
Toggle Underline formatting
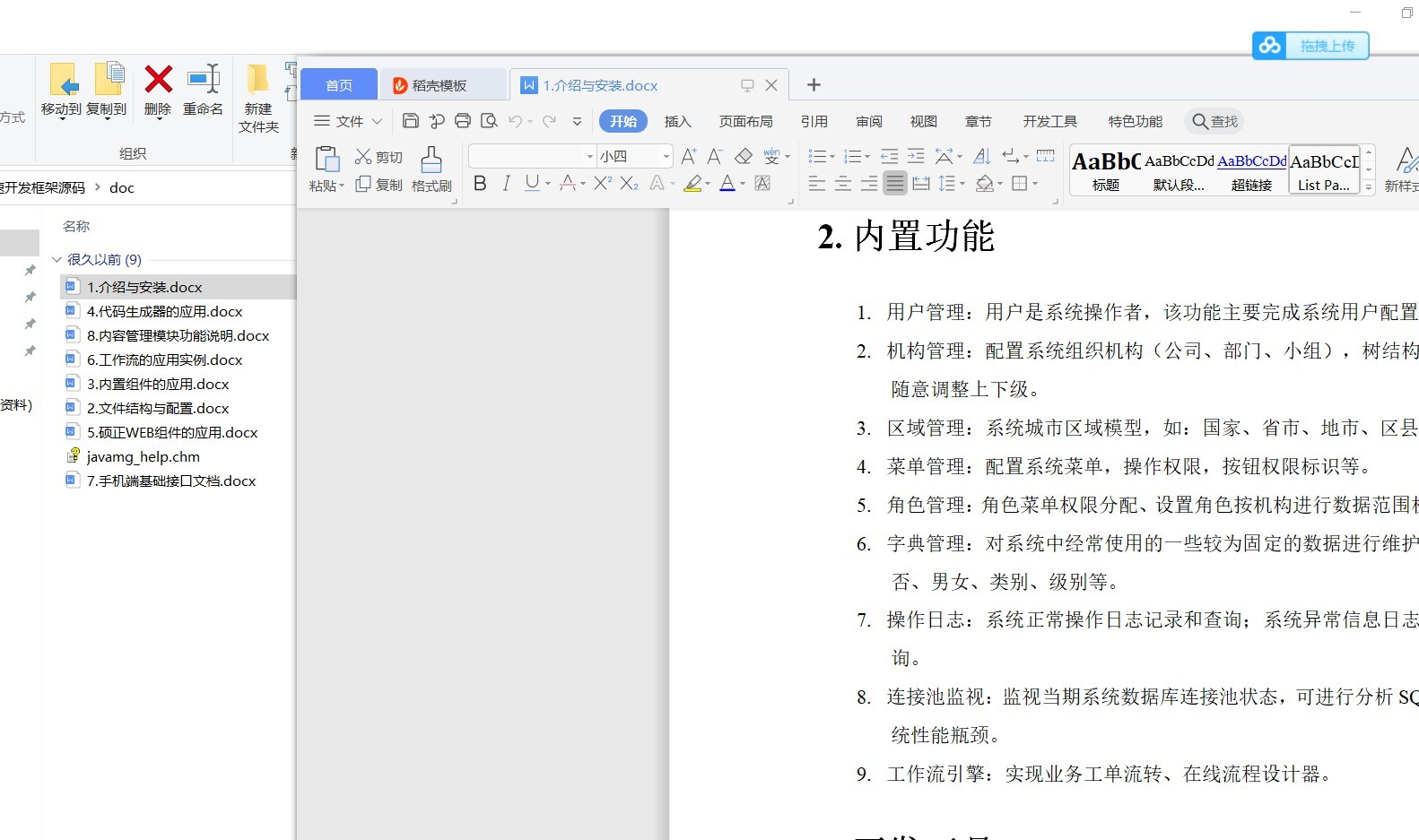[533, 184]
